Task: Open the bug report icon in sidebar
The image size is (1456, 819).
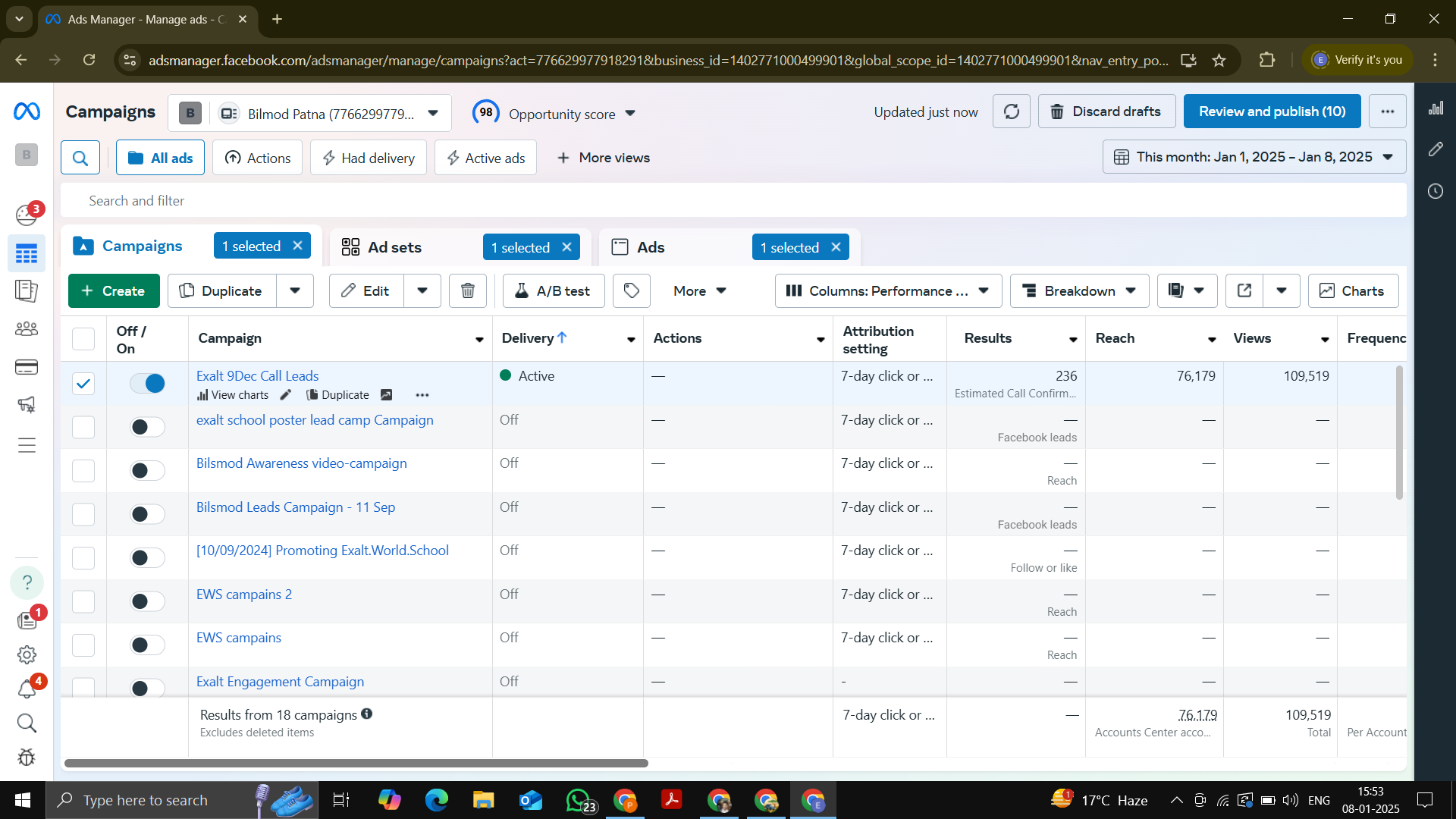Action: point(27,758)
